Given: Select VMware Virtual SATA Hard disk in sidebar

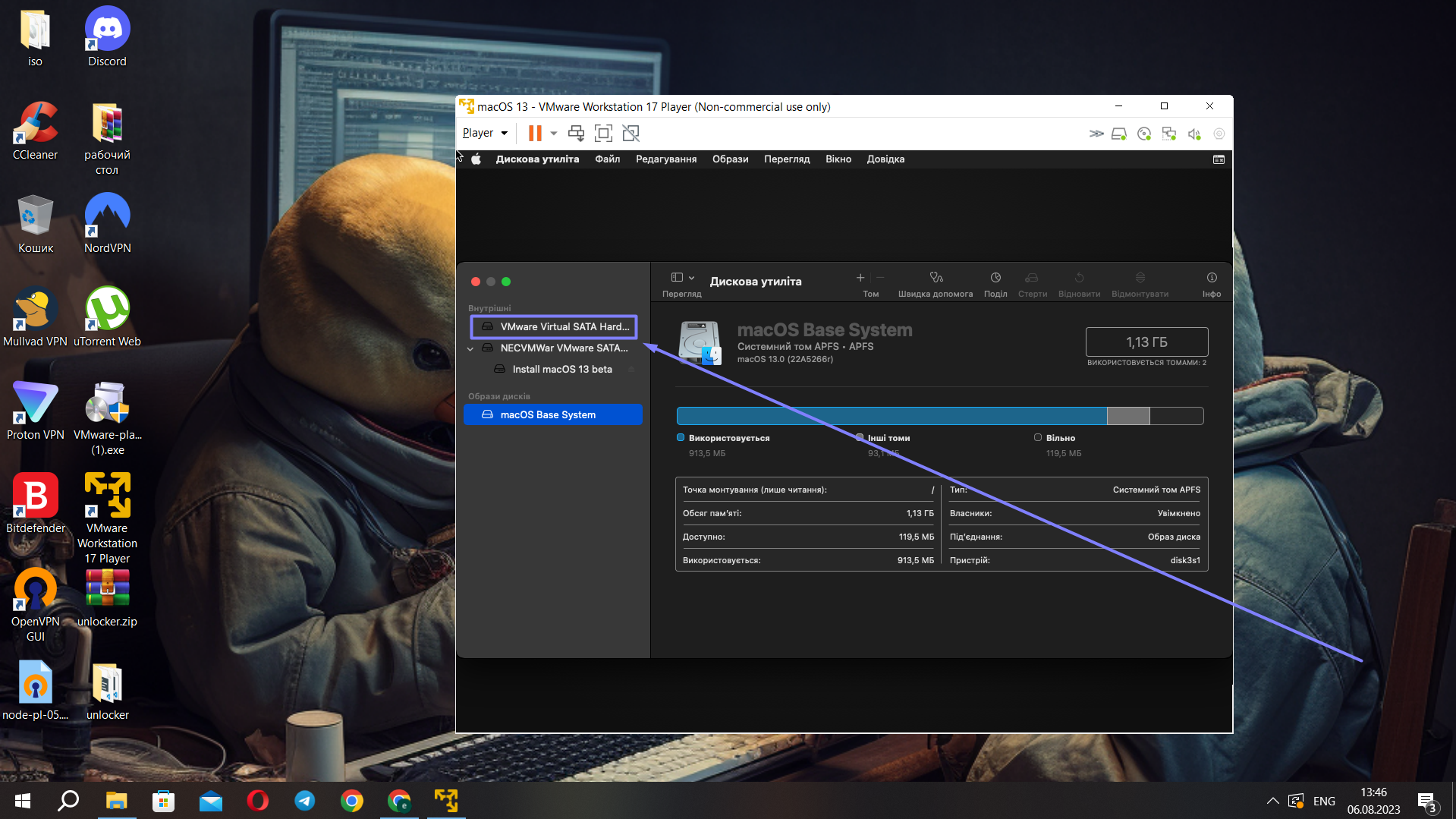Looking at the screenshot, I should pyautogui.click(x=554, y=326).
